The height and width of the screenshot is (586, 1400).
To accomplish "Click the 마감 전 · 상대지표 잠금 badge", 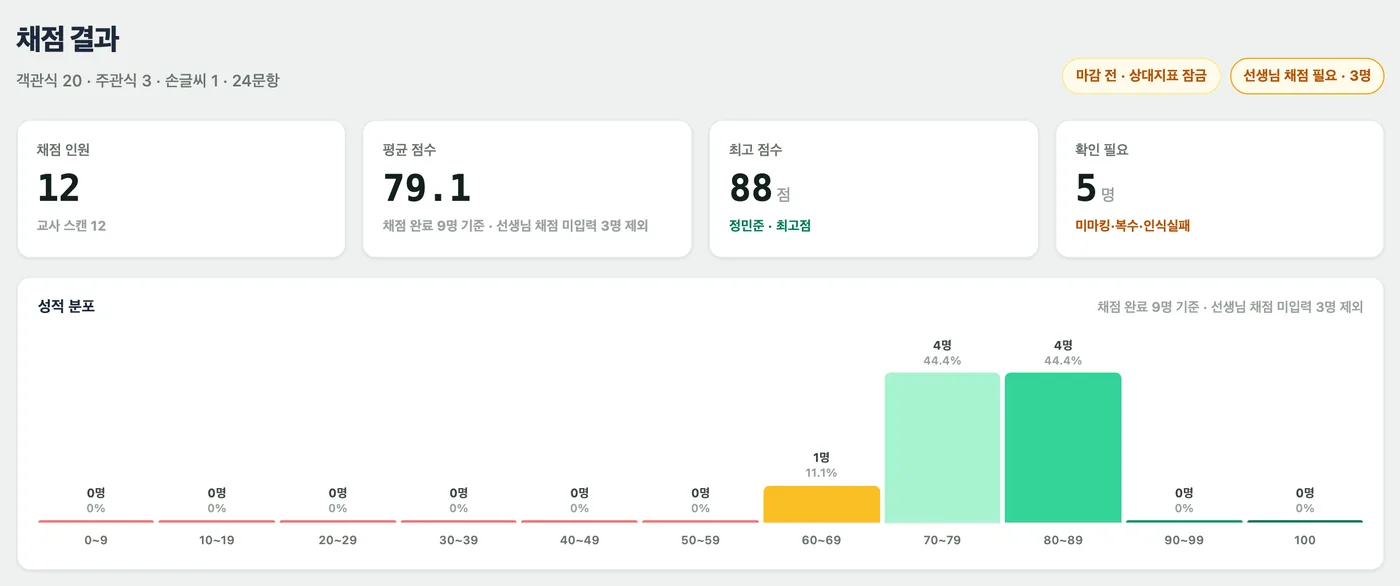I will pos(1141,75).
